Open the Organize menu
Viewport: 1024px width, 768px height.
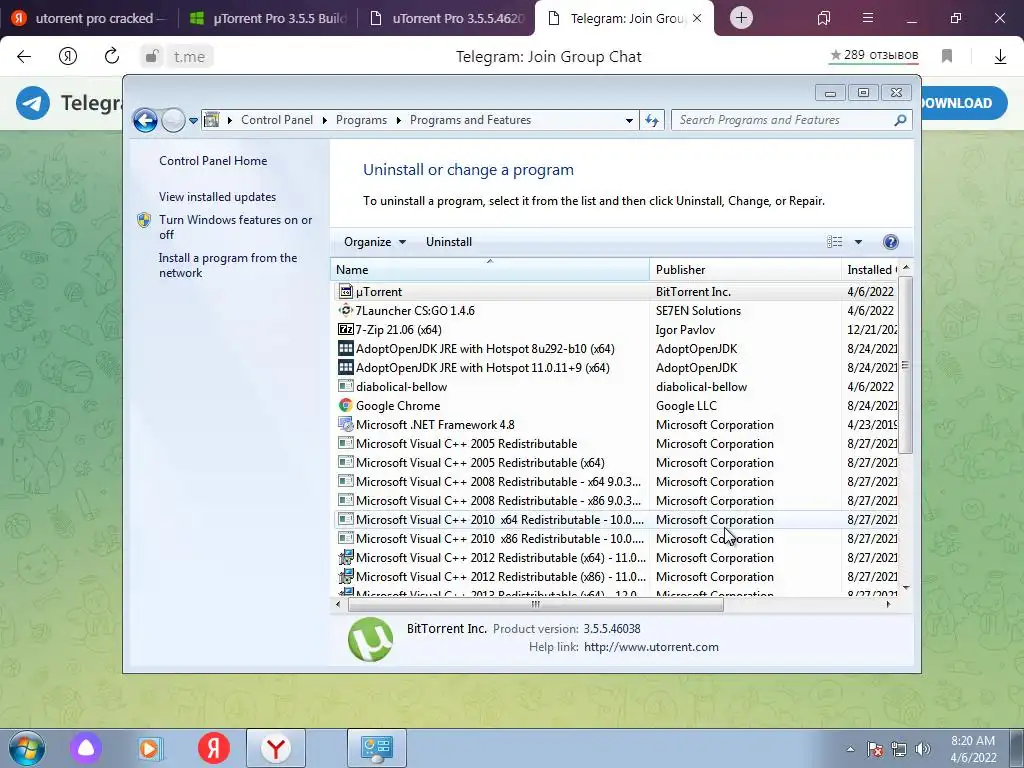click(x=375, y=242)
